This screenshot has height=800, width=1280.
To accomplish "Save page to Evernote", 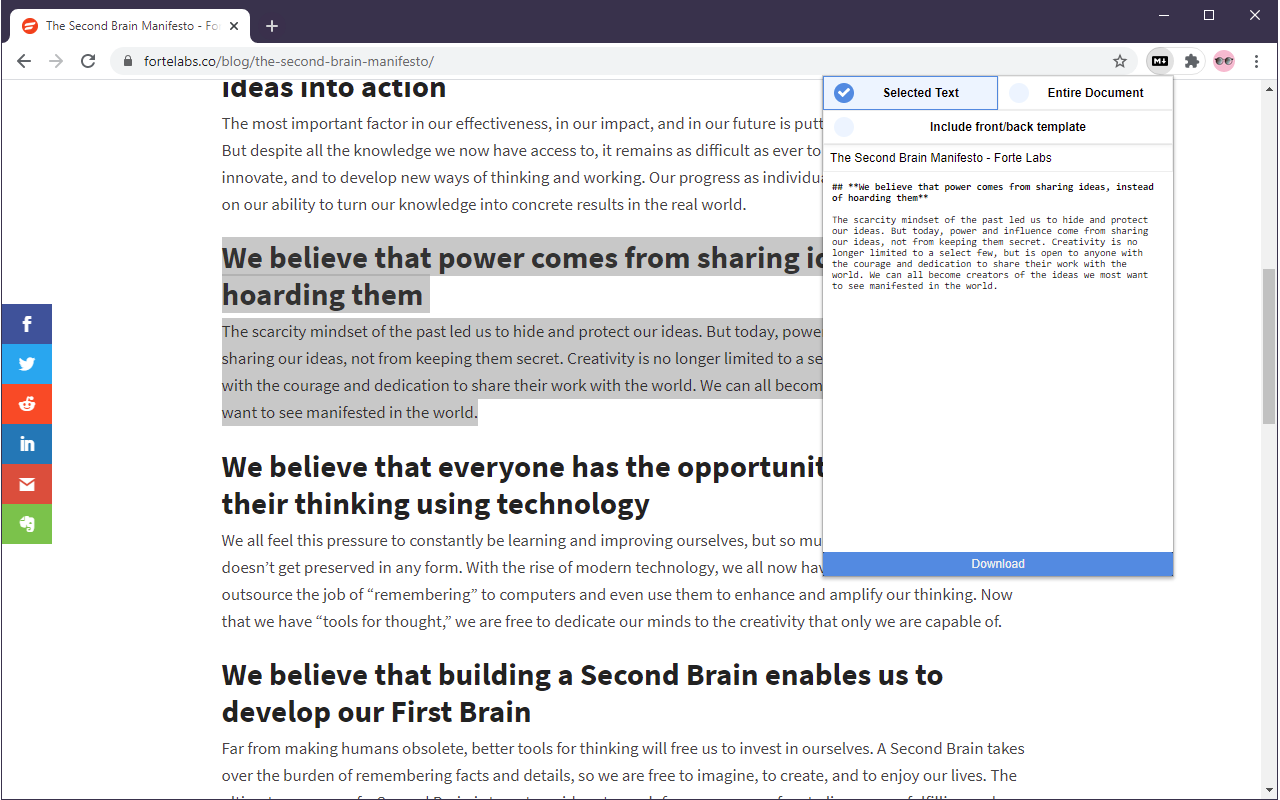I will coord(27,524).
